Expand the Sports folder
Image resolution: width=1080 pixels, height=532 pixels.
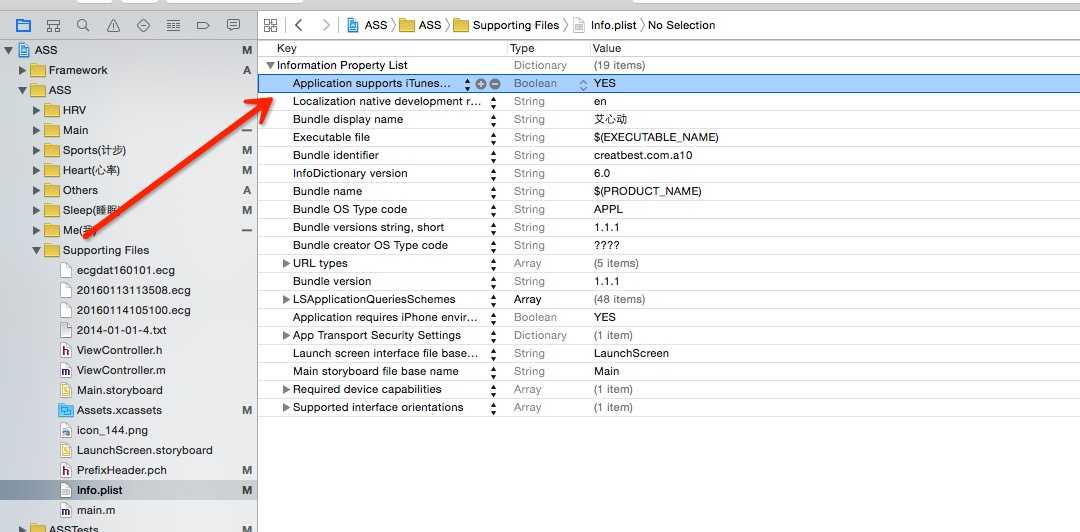click(x=37, y=150)
